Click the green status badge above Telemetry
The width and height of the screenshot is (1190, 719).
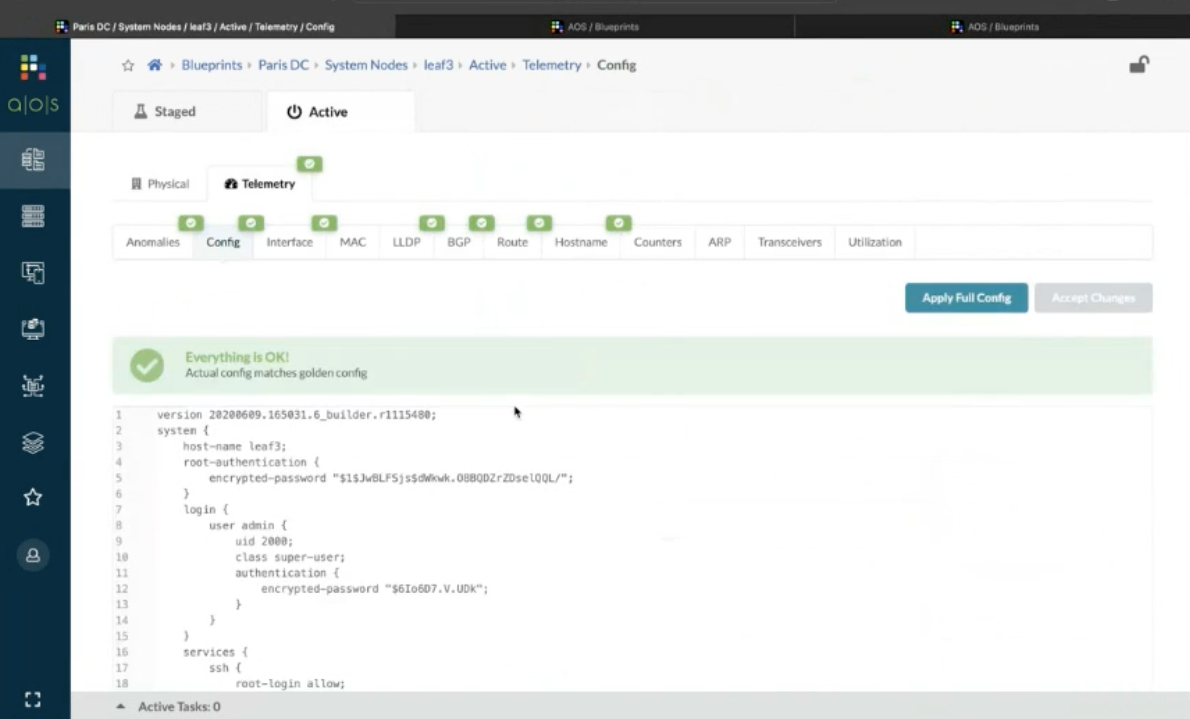310,164
